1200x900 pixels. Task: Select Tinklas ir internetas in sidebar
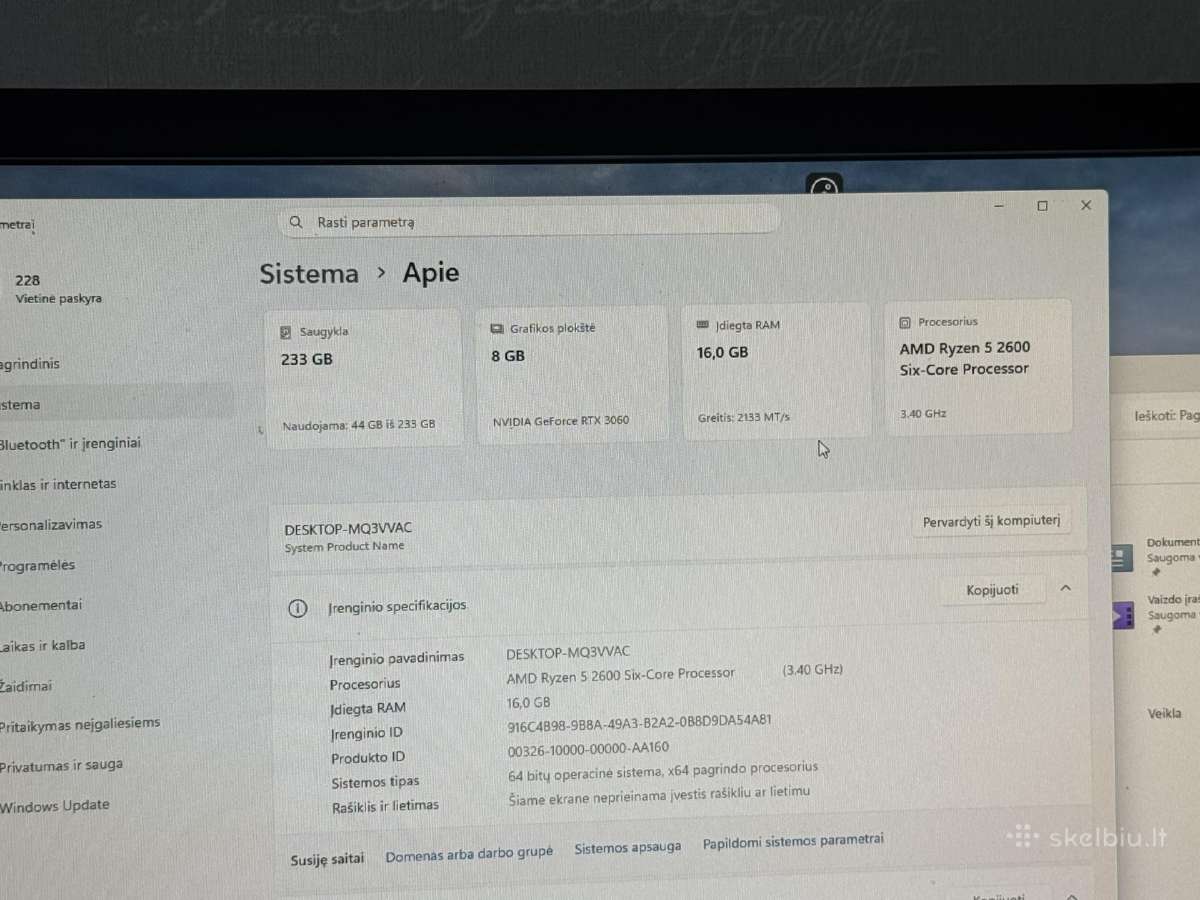pos(58,484)
